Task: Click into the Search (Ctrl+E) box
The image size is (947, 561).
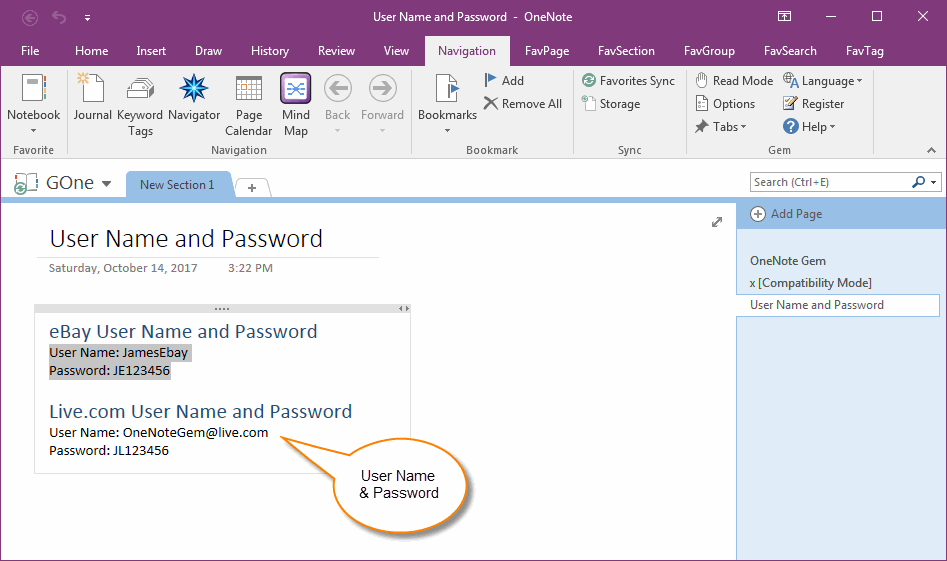Action: (x=830, y=182)
